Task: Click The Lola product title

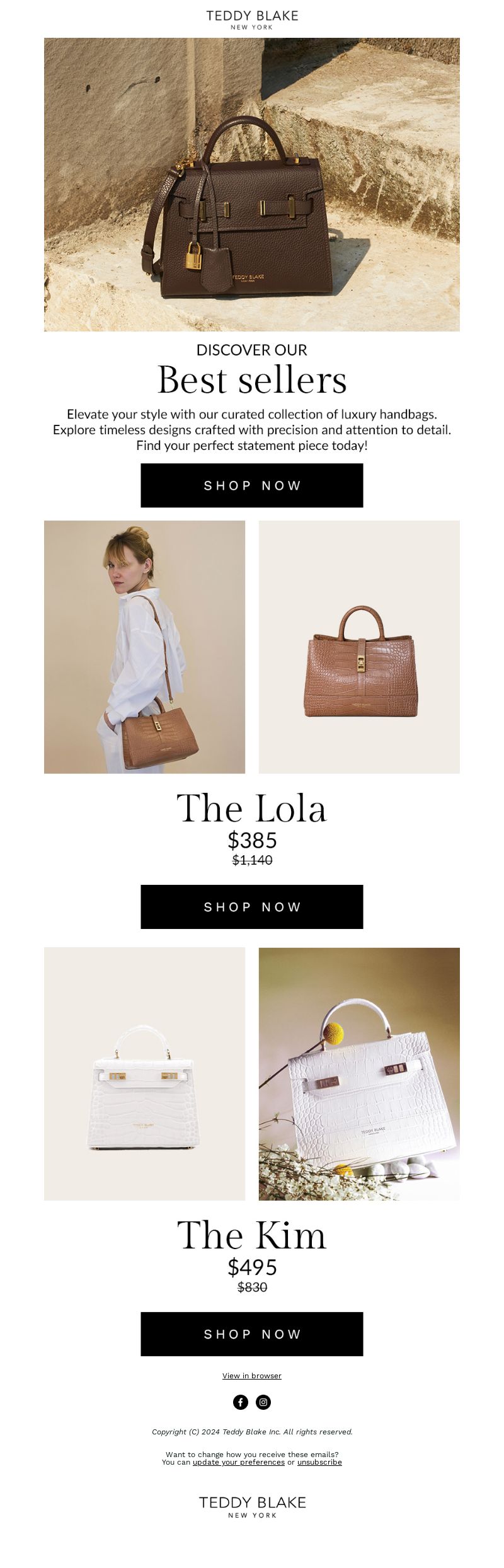Action: click(252, 808)
